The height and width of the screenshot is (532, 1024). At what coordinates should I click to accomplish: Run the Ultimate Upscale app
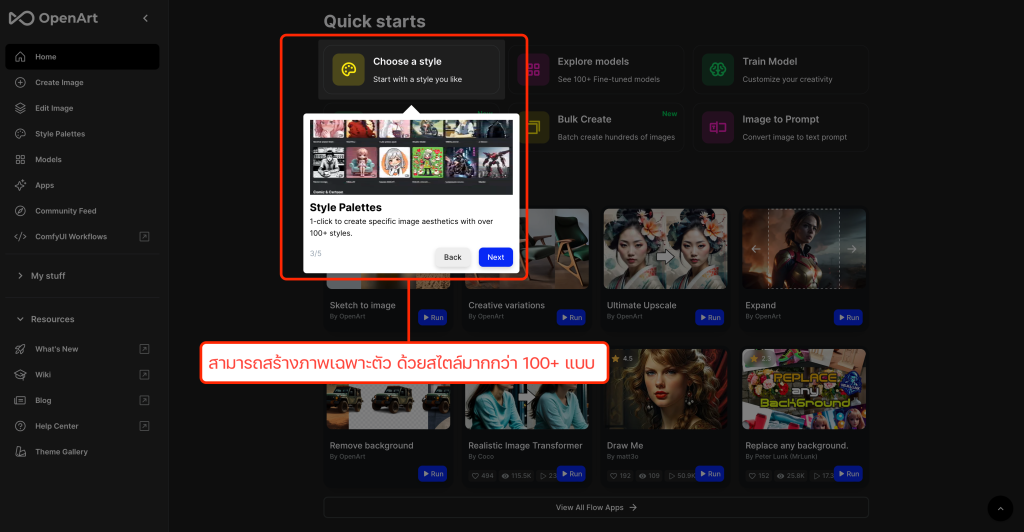(x=709, y=318)
